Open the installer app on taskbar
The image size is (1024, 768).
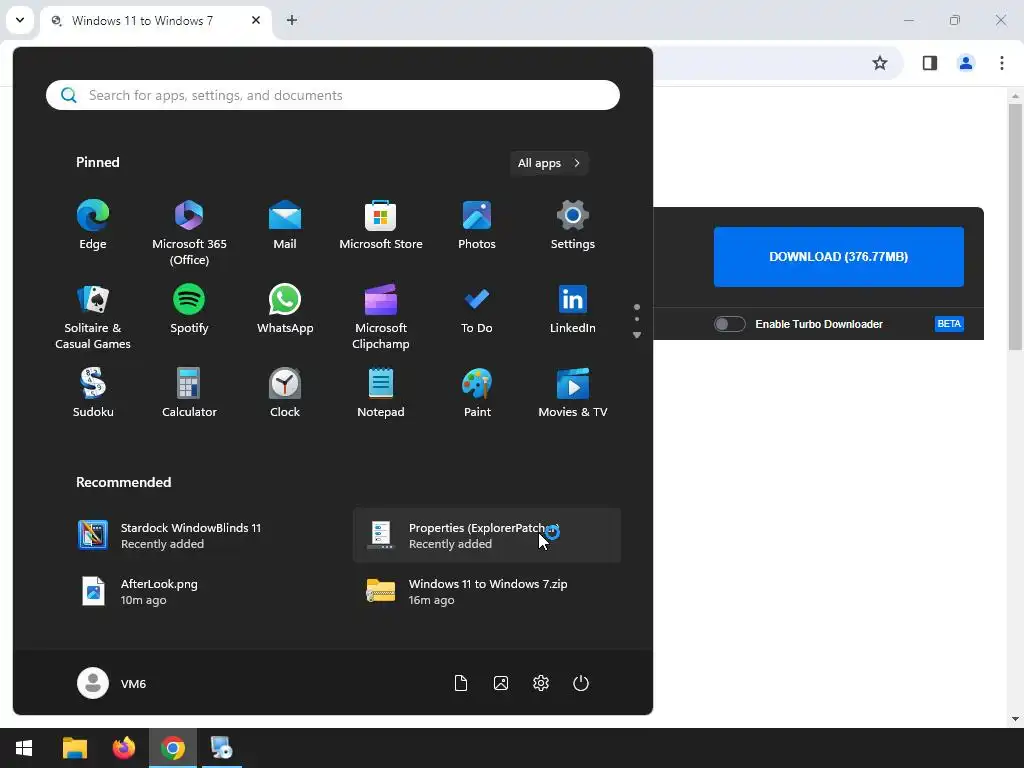[221, 748]
